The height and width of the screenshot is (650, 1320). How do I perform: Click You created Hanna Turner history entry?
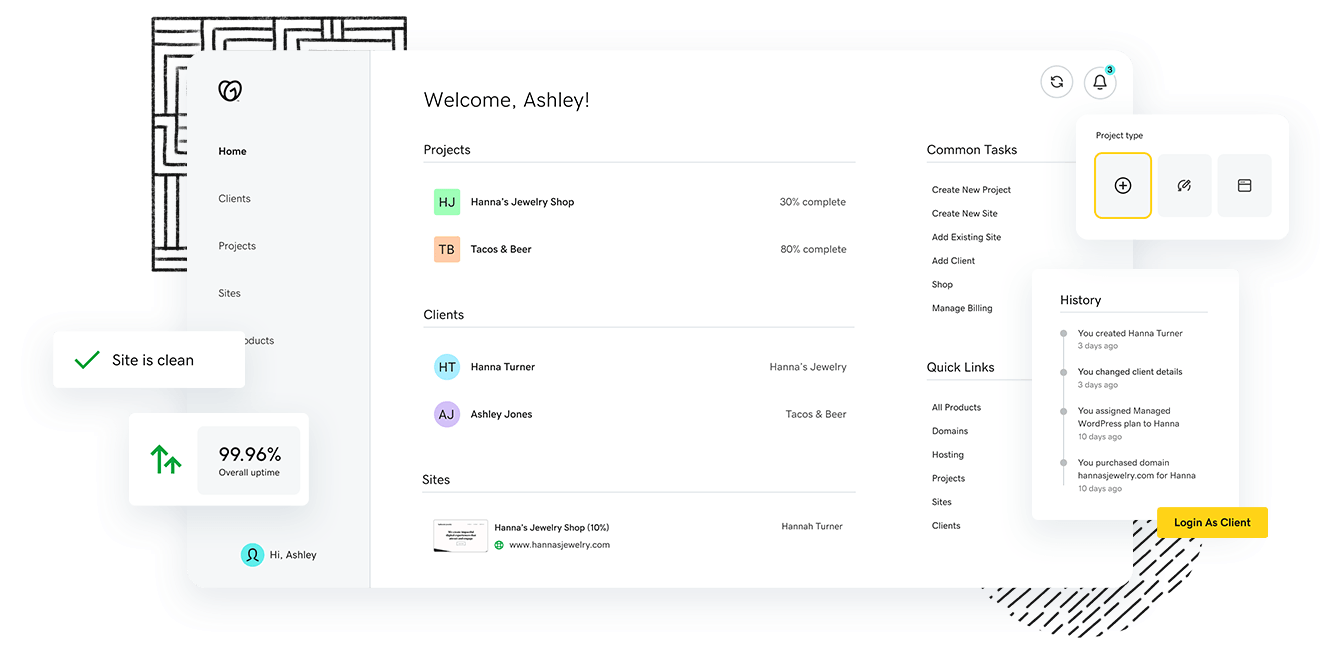coord(1130,334)
